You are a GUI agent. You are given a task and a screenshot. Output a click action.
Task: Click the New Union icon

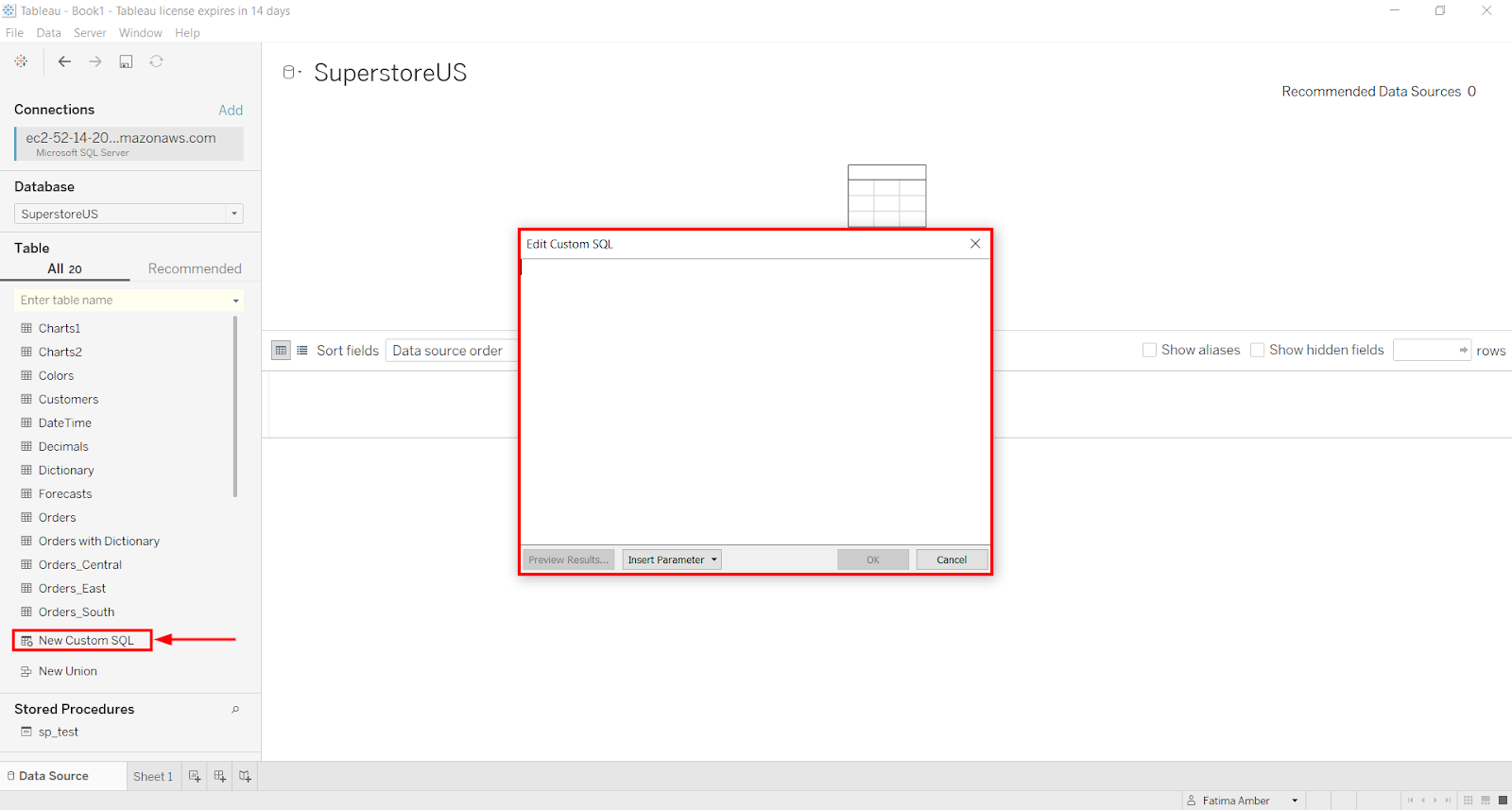point(26,671)
